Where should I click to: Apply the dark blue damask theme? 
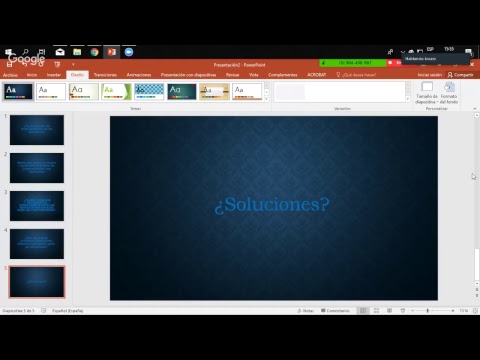click(x=18, y=91)
